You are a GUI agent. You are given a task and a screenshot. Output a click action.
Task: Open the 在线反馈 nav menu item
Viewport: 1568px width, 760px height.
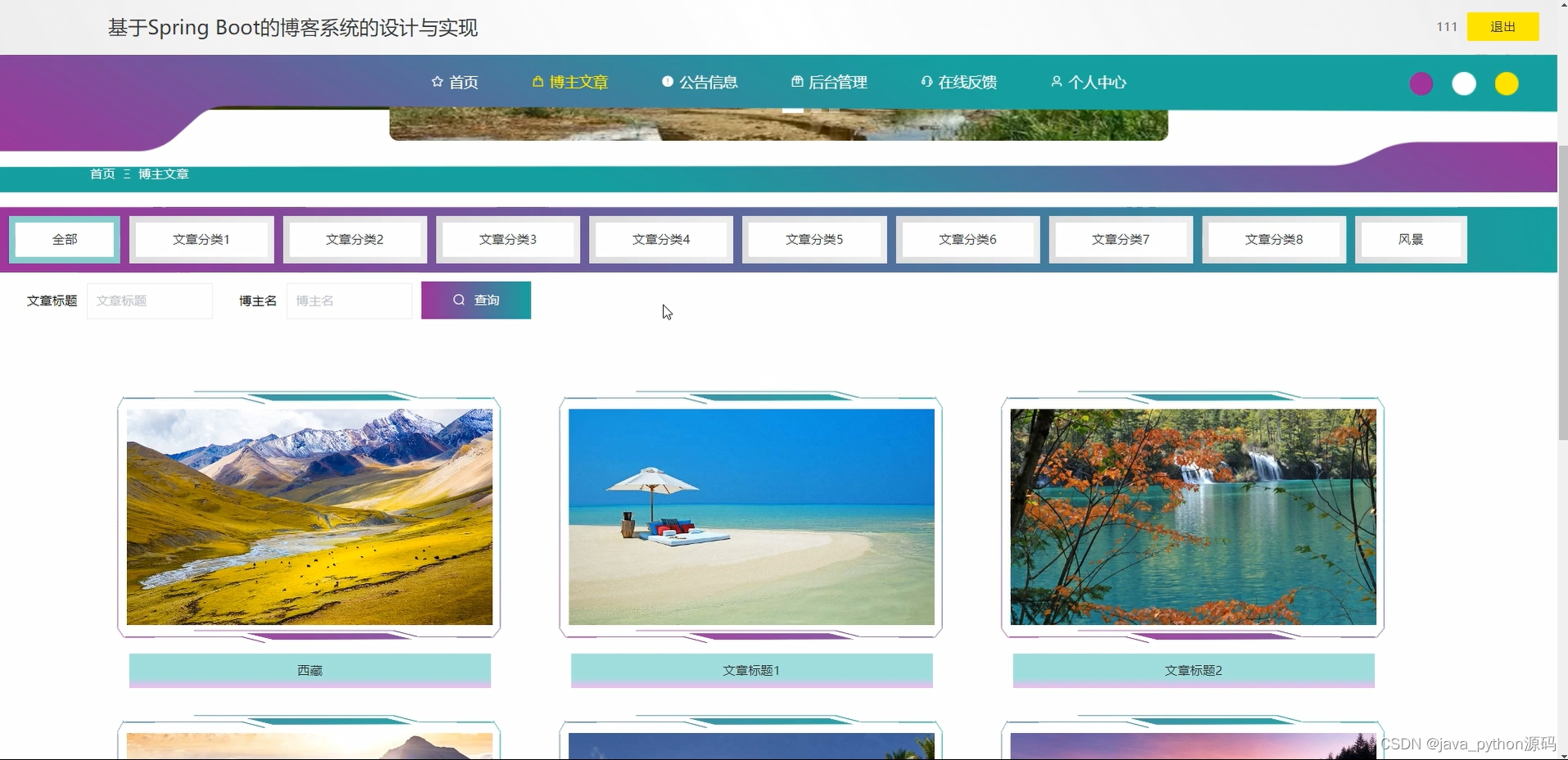coord(958,82)
